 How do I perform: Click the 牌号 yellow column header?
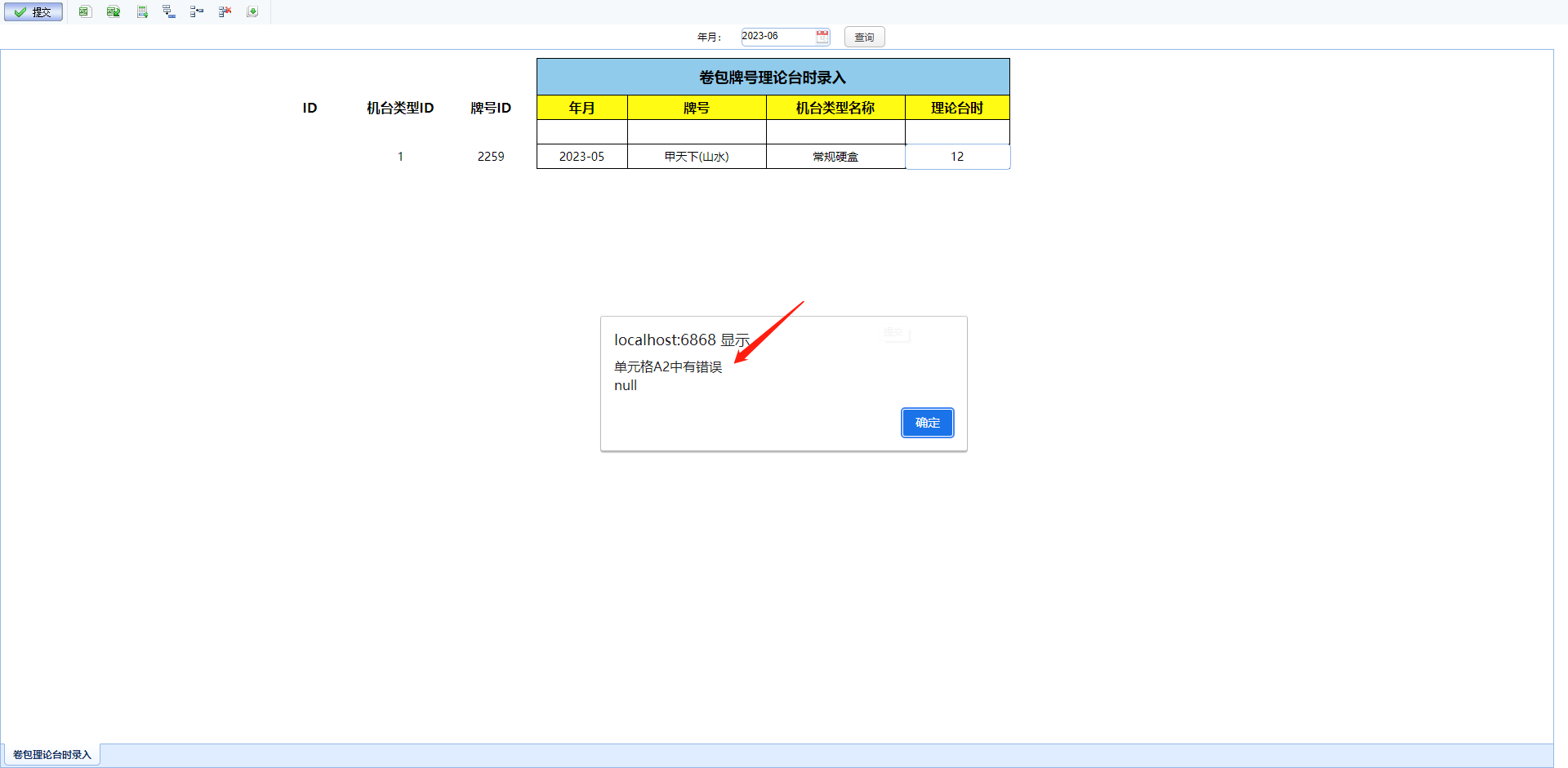pyautogui.click(x=697, y=108)
